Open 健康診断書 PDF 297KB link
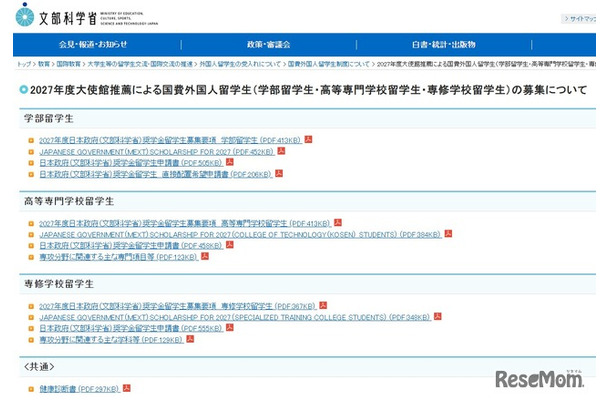Screen dimensions: 610x400 (79, 389)
